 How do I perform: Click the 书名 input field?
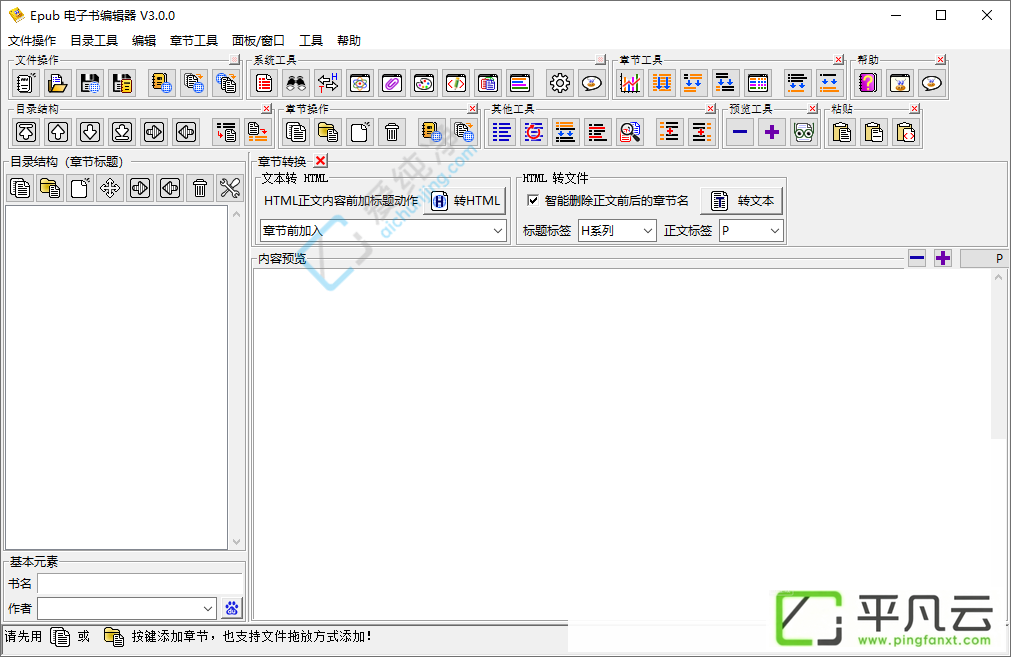pyautogui.click(x=140, y=583)
